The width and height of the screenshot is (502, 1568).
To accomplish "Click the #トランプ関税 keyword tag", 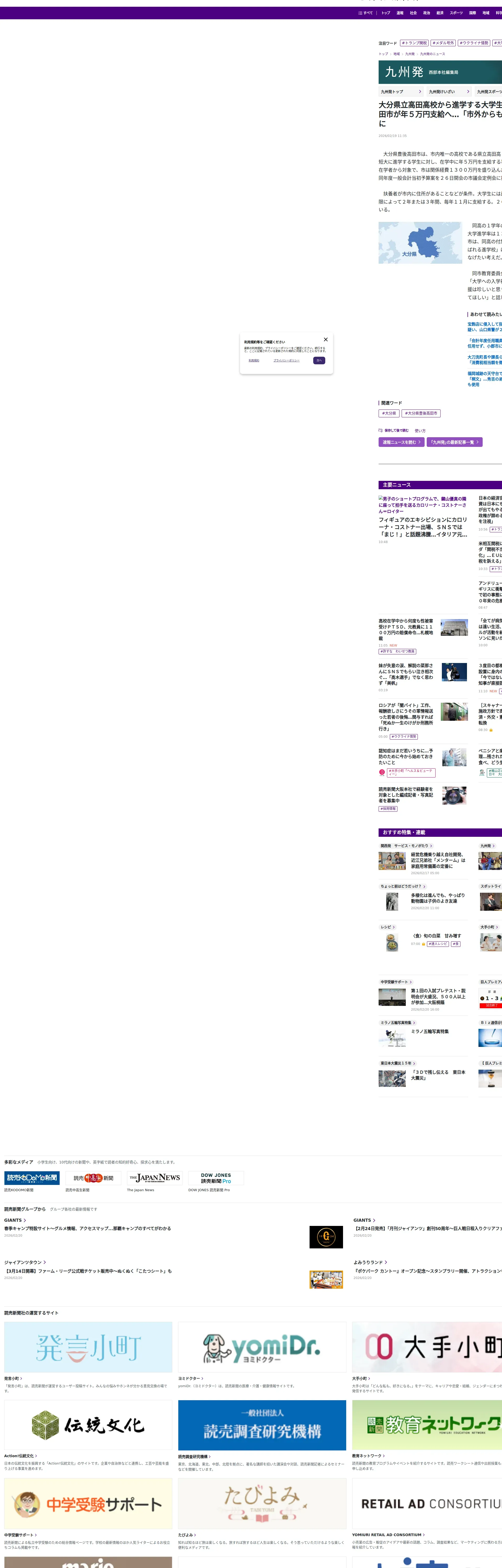I will click(414, 43).
